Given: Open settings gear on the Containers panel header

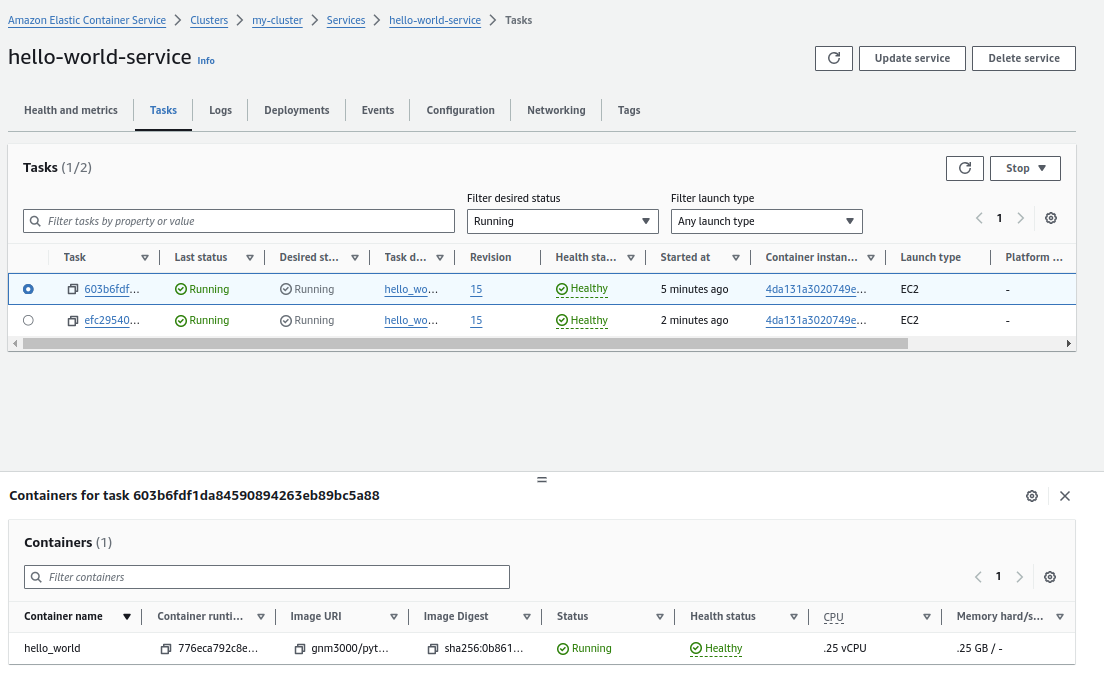Looking at the screenshot, I should [1032, 495].
